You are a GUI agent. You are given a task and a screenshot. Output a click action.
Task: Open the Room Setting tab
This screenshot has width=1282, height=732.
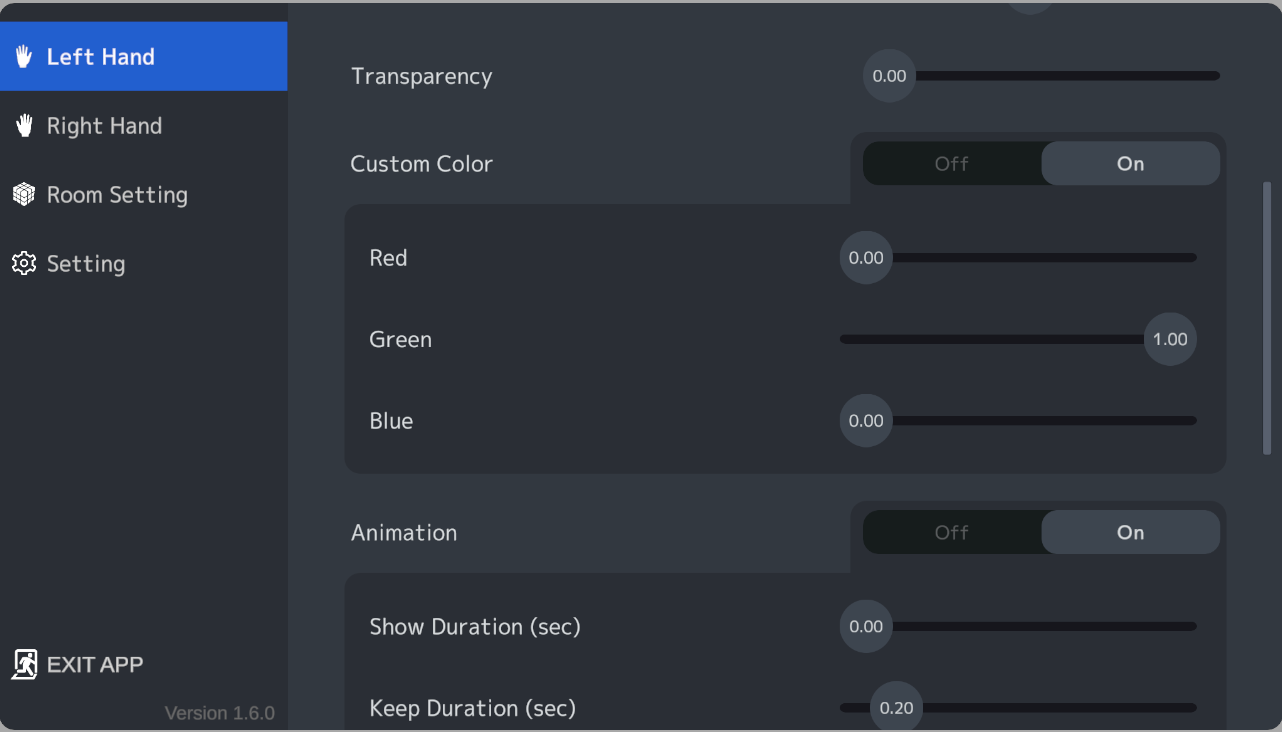point(143,195)
